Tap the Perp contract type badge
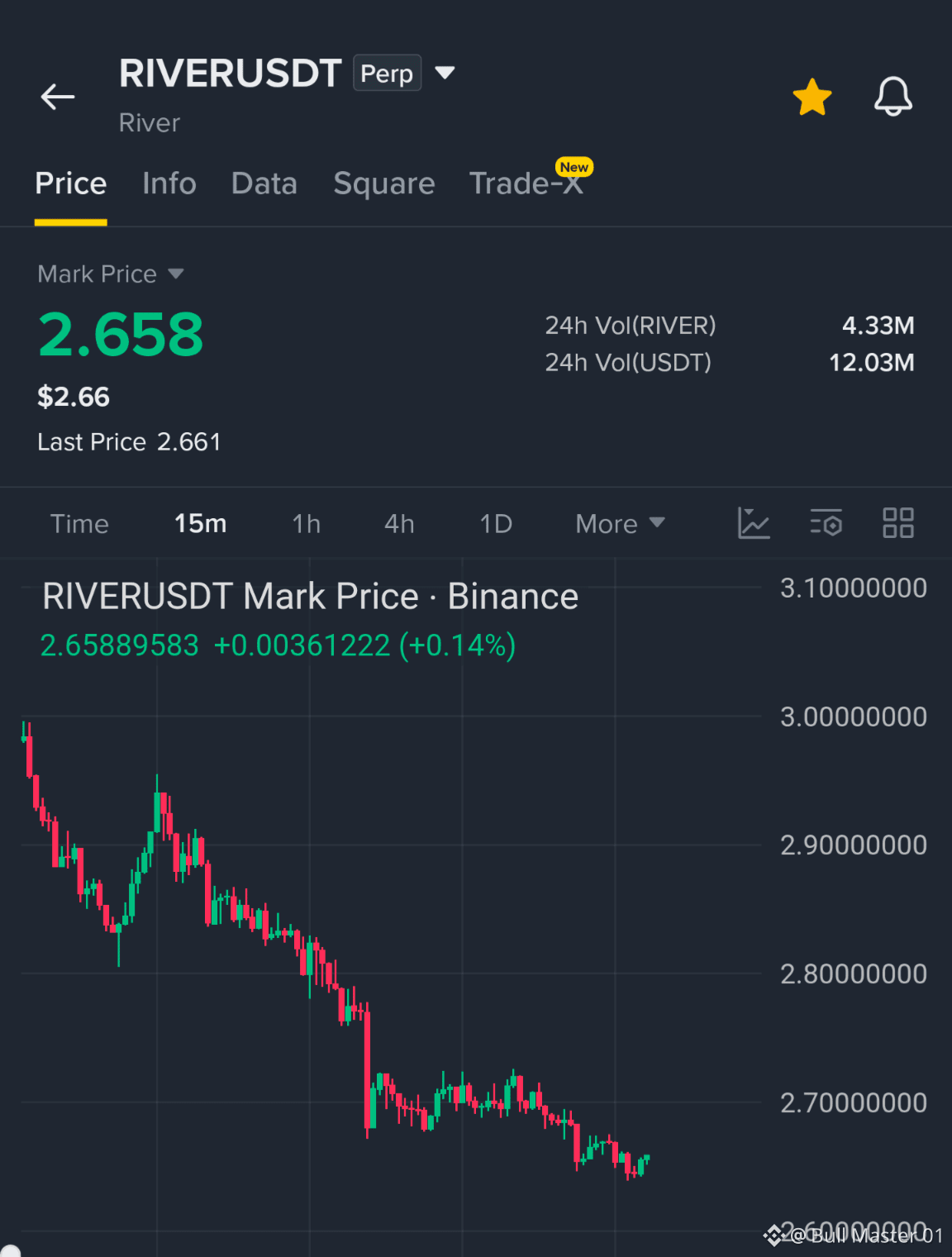Image resolution: width=952 pixels, height=1257 pixels. [388, 73]
